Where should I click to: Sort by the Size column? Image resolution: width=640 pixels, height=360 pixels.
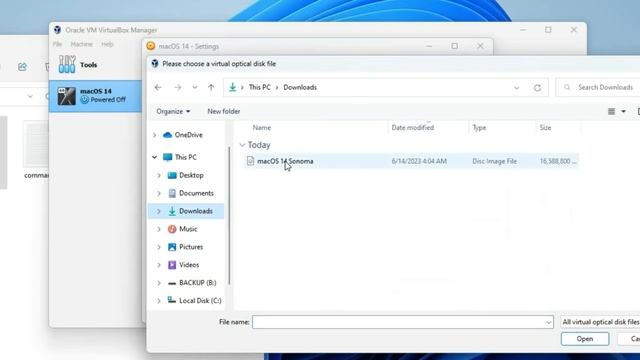(x=545, y=128)
